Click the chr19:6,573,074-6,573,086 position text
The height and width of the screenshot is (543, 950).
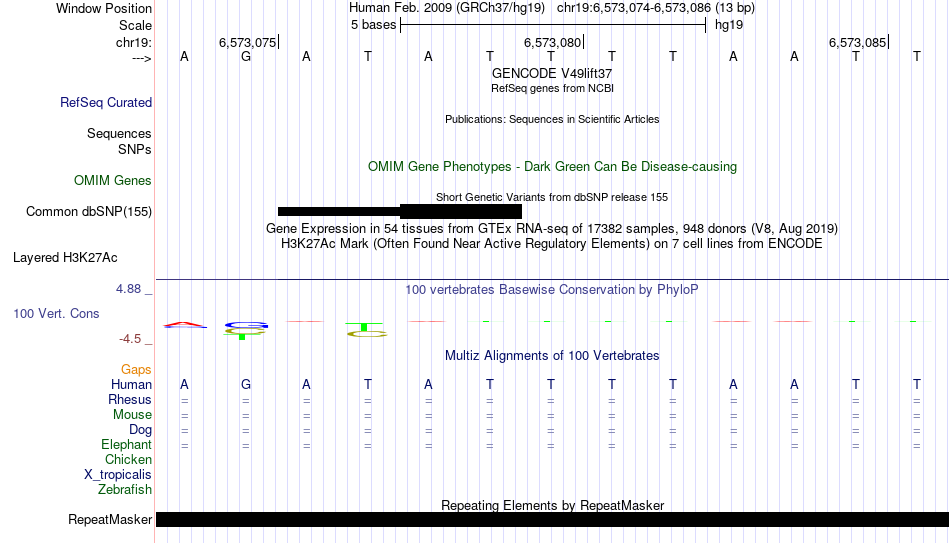(x=656, y=8)
